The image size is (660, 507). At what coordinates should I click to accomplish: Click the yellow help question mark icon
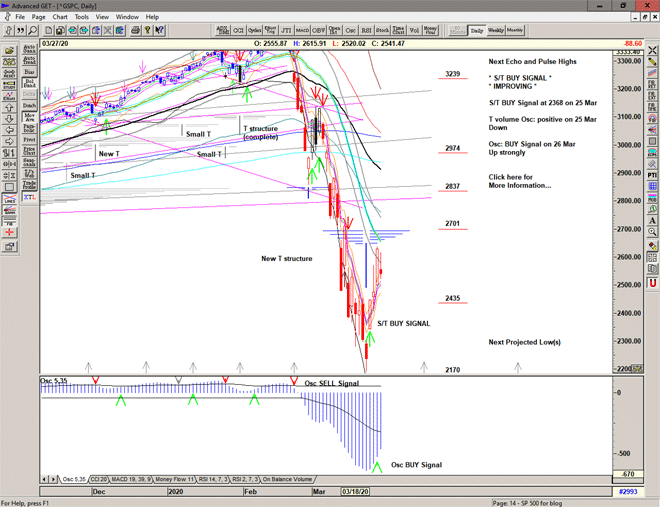point(147,30)
